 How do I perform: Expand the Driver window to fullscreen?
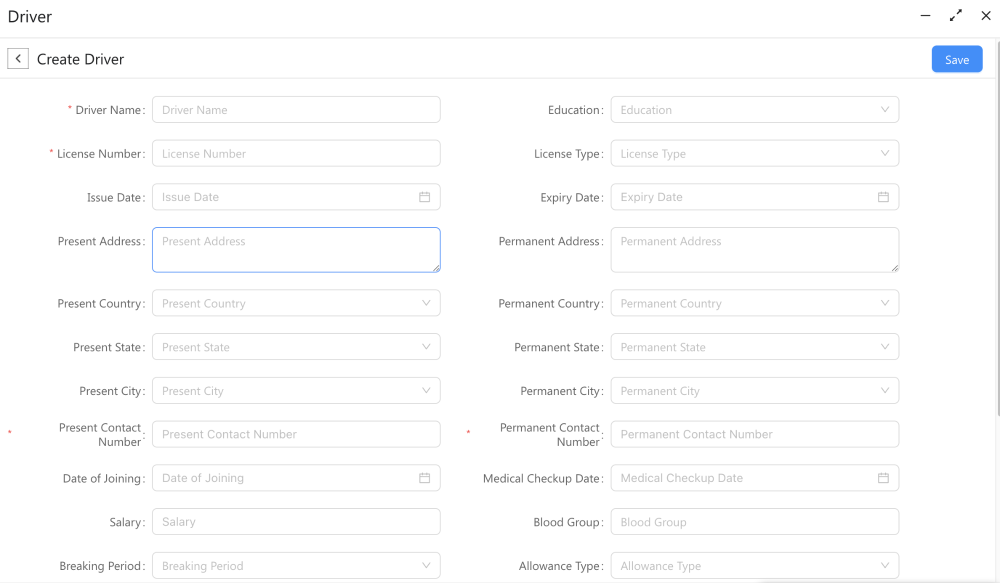point(956,16)
